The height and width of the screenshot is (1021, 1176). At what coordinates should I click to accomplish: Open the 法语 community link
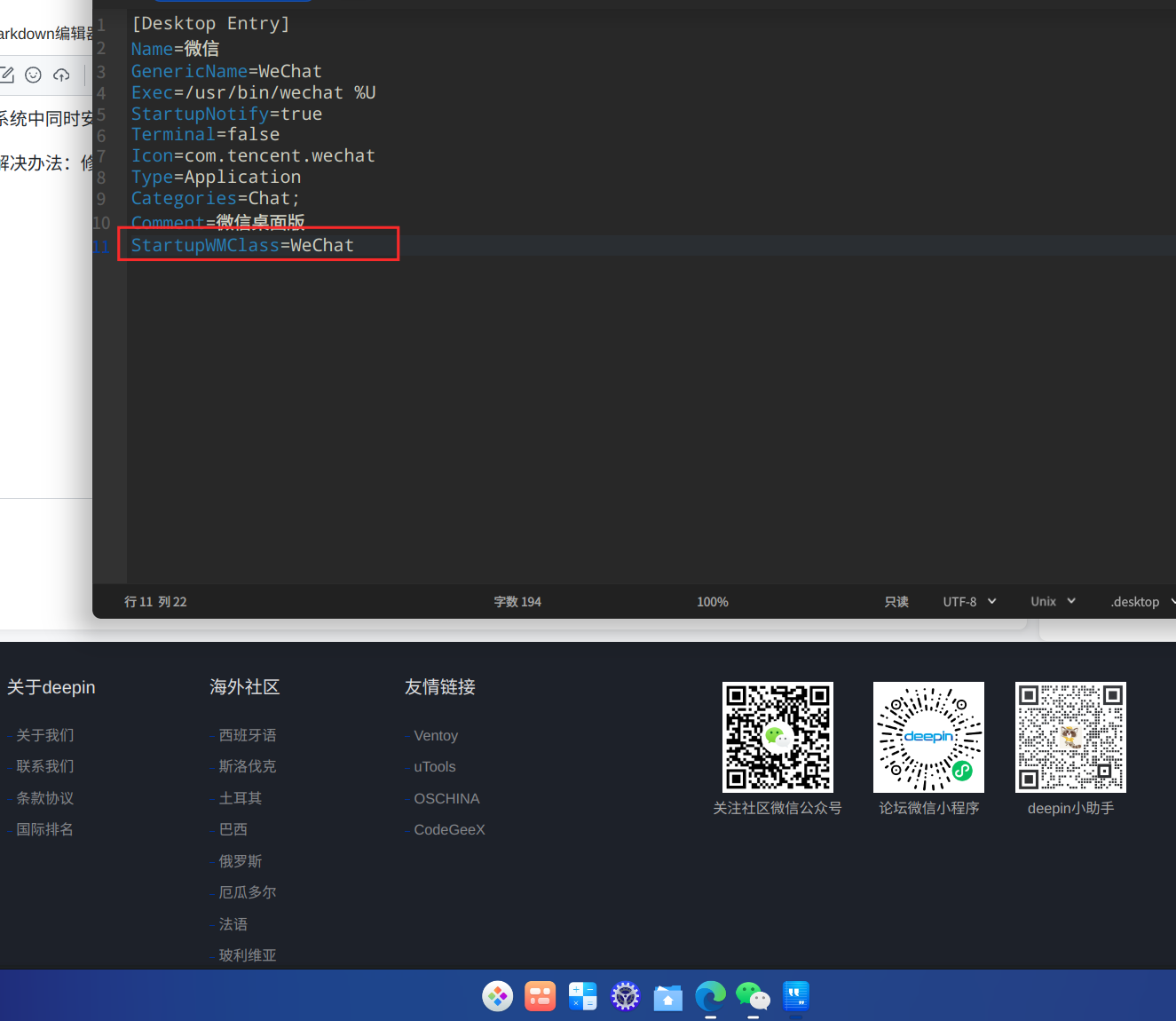coord(233,924)
